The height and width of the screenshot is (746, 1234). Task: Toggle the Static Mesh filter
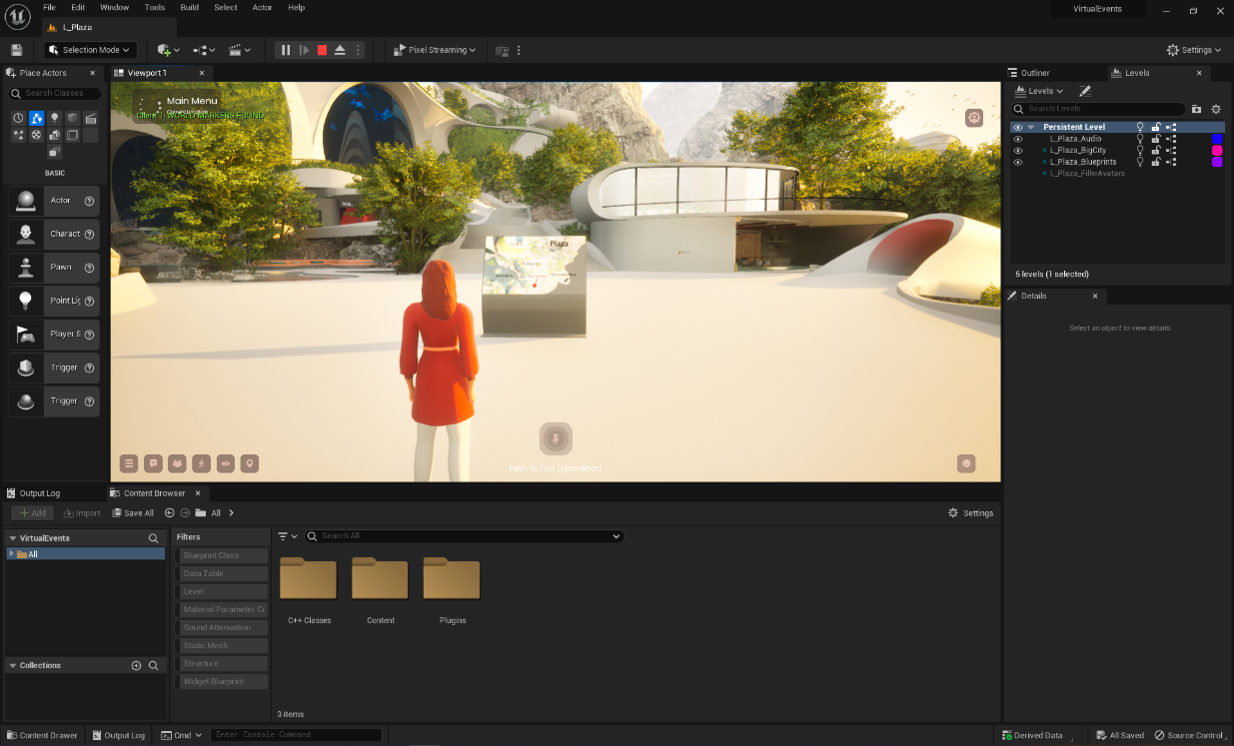point(222,646)
